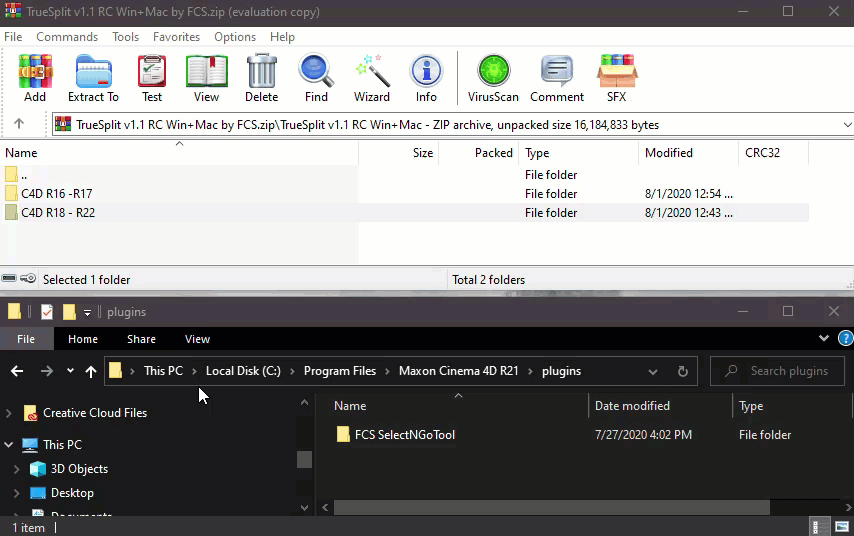Open the WinRAR Help menu
Viewport: 854px width, 536px height.
coord(282,36)
